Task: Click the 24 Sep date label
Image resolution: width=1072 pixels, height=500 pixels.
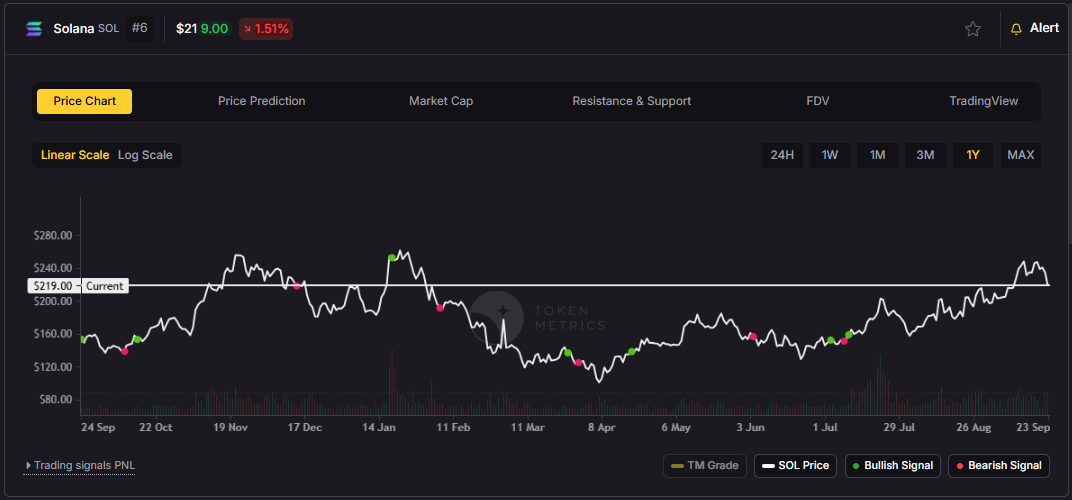Action: click(97, 427)
